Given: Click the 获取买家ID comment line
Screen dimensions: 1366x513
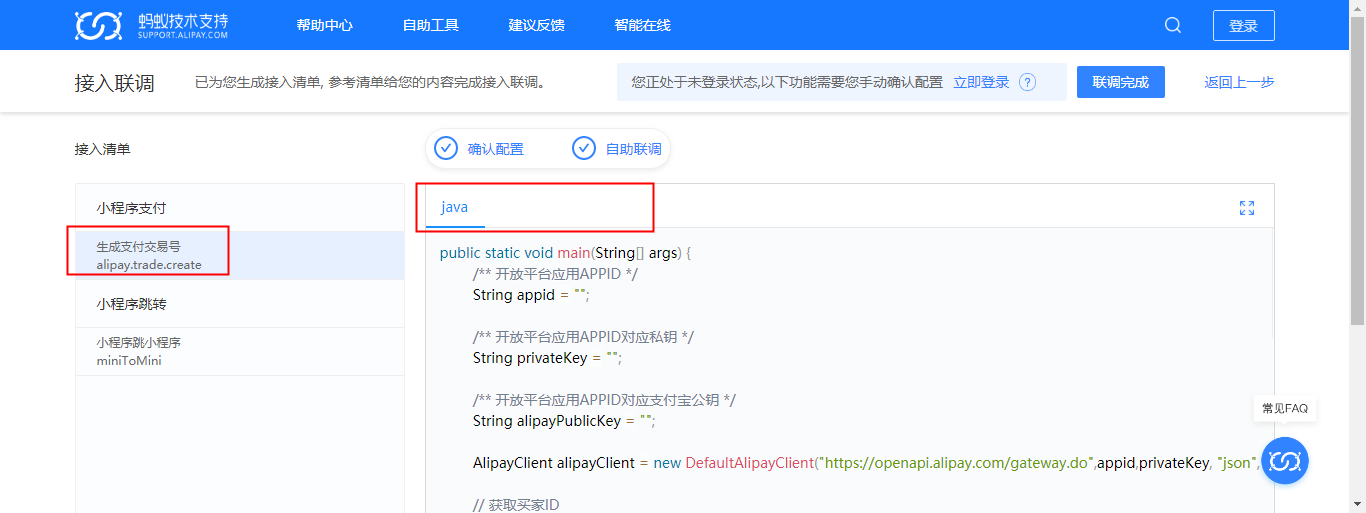Looking at the screenshot, I should (x=516, y=505).
